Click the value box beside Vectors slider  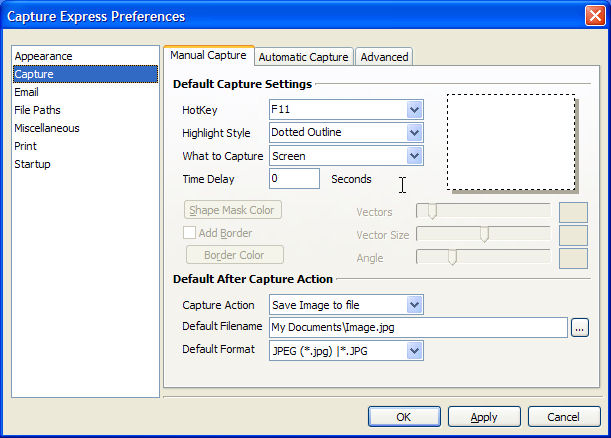(x=573, y=212)
